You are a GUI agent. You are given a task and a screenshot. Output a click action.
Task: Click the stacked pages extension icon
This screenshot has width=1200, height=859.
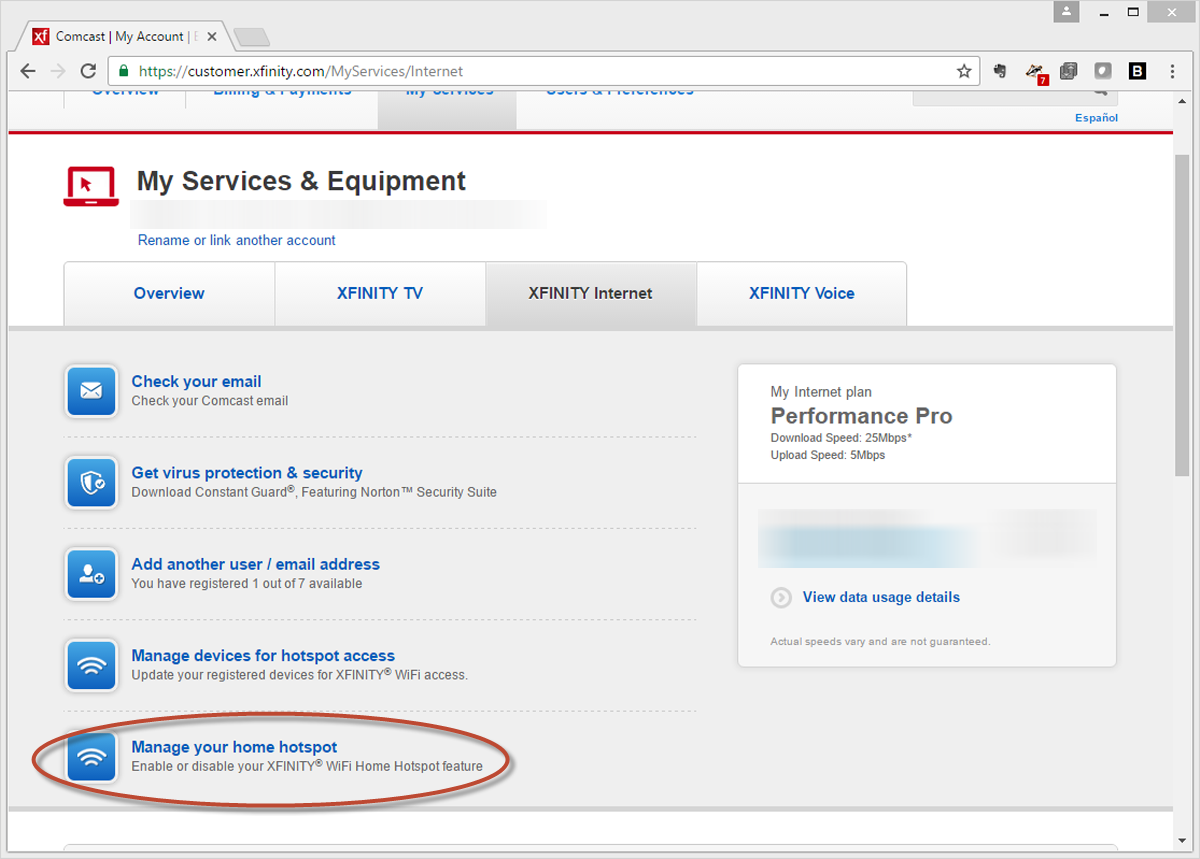click(1068, 71)
